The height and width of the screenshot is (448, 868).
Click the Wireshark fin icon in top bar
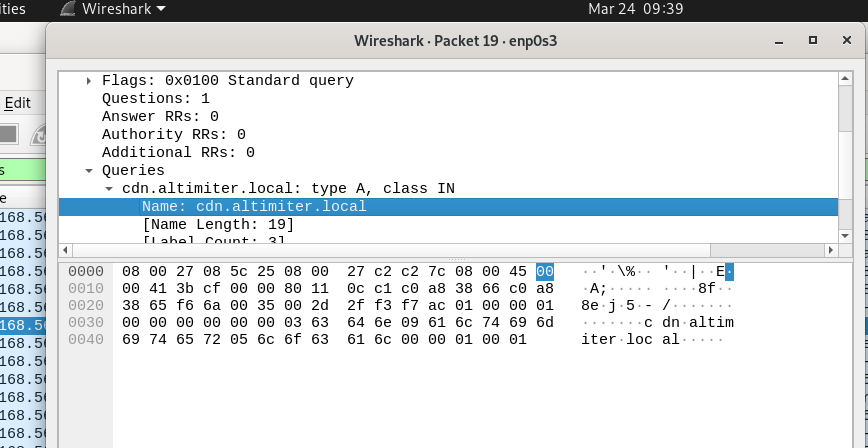point(68,9)
